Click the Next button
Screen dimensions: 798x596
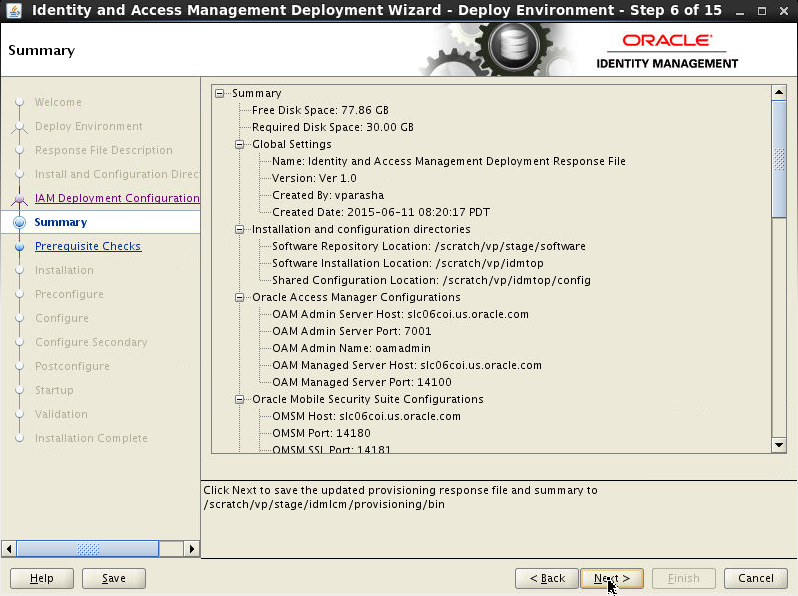click(x=612, y=578)
